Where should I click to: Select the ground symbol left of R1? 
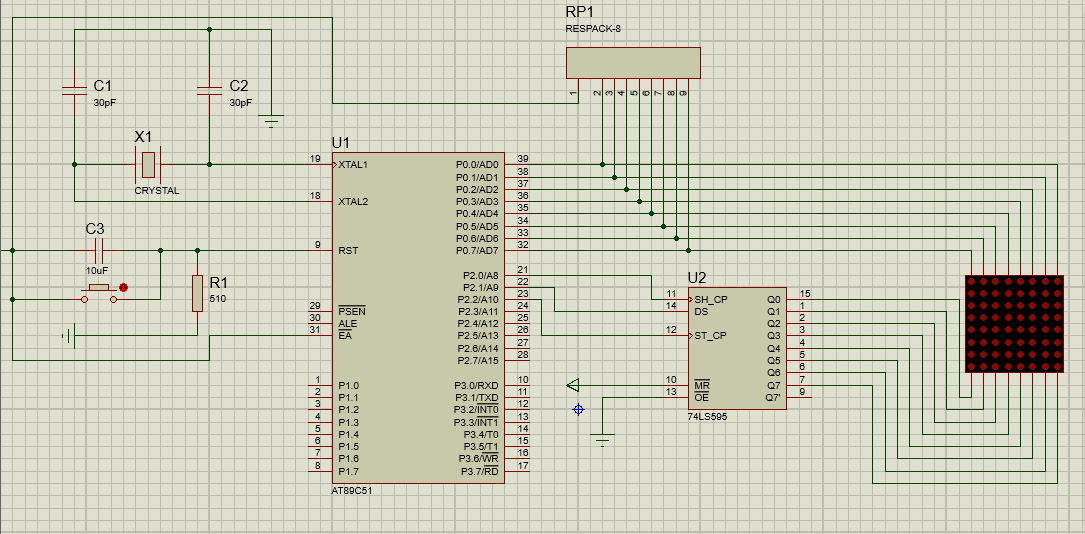68,336
